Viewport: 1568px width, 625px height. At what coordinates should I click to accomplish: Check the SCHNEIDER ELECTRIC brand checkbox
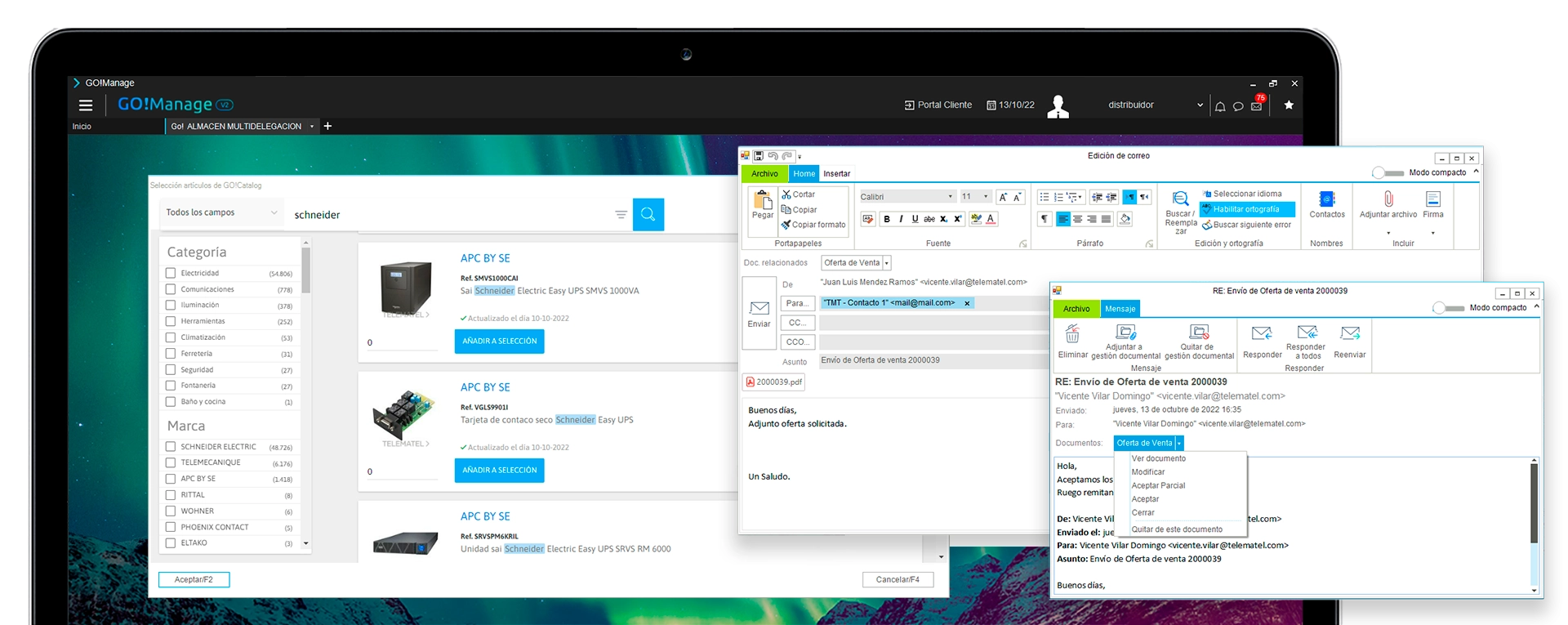click(171, 447)
